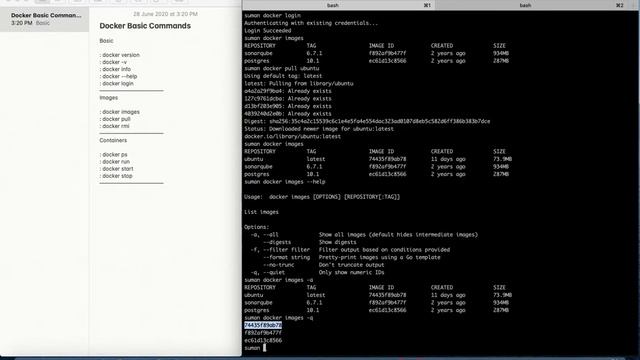Click the 'docker pull' line in the note
Image resolution: width=640 pixels, height=360 pixels.
click(x=115, y=119)
